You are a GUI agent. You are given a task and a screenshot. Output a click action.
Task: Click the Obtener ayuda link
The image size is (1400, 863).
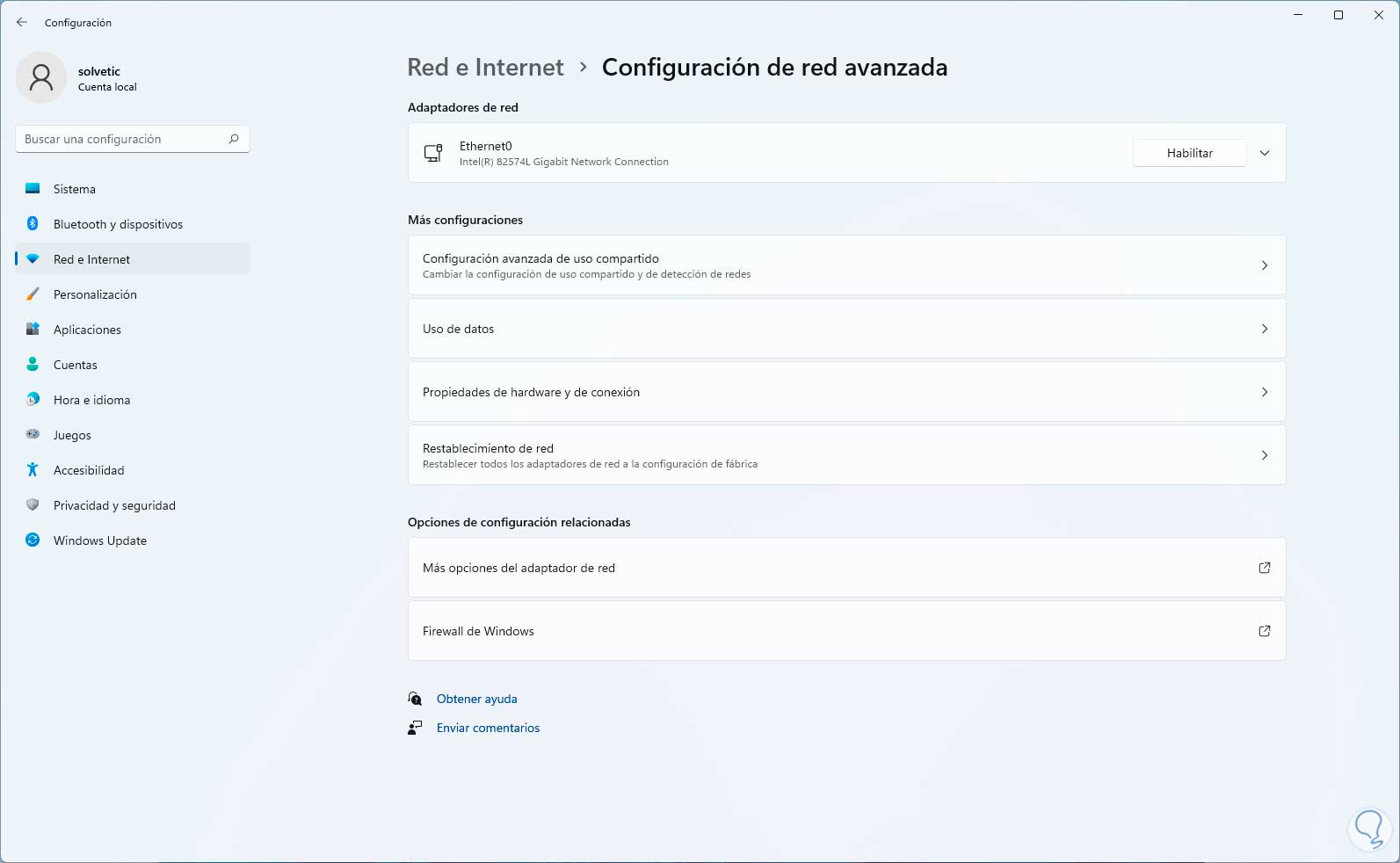pos(476,699)
